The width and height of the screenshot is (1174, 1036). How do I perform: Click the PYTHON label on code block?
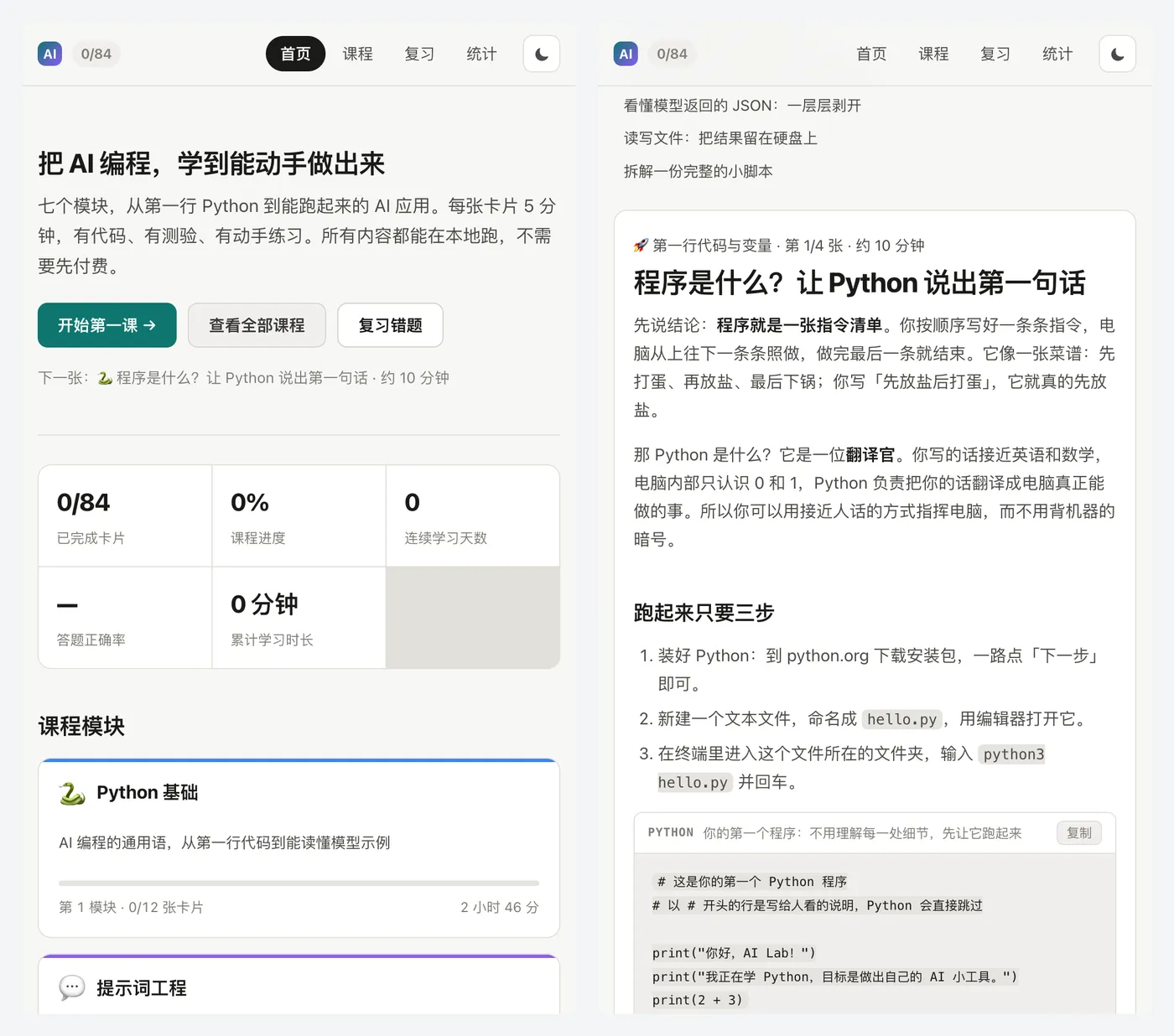click(x=671, y=833)
